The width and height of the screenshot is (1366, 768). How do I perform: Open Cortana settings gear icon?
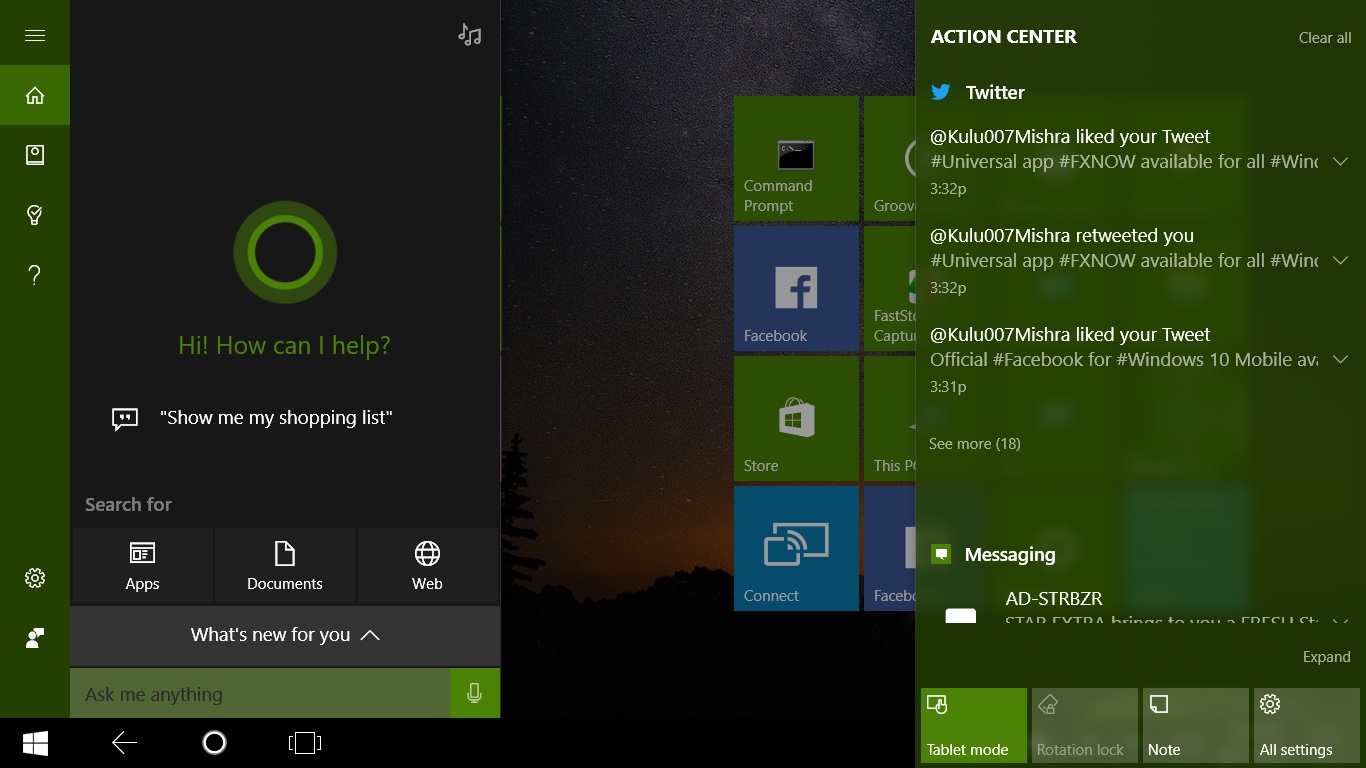pyautogui.click(x=35, y=578)
